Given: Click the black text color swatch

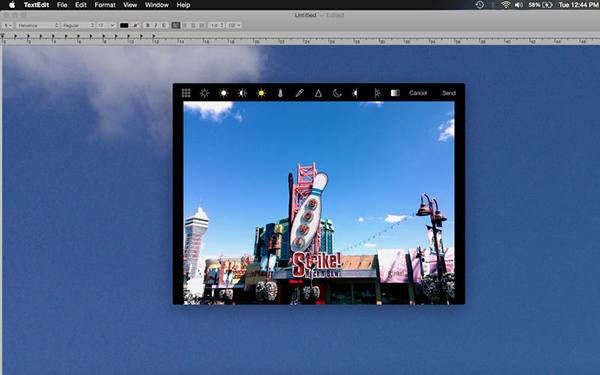Looking at the screenshot, I should 124,25.
